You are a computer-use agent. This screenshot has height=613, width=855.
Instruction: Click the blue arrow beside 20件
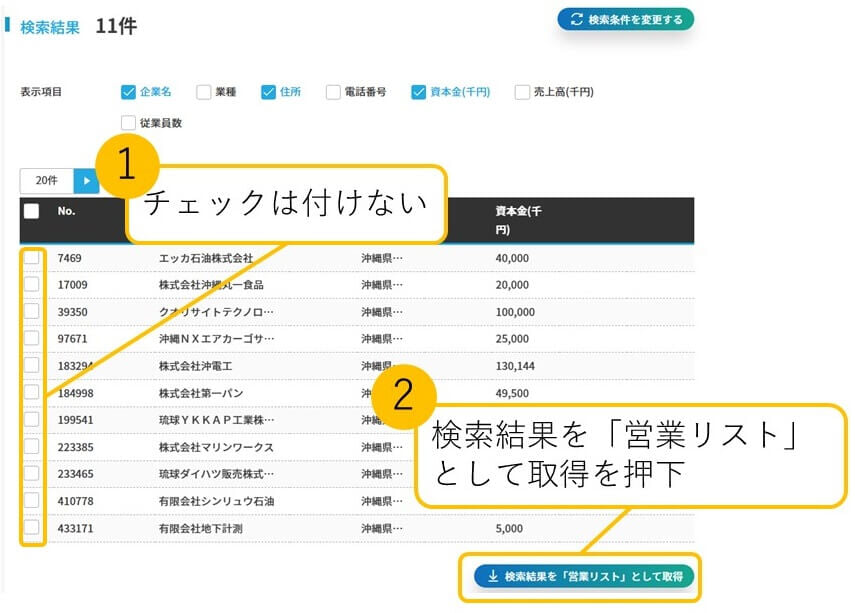point(87,181)
